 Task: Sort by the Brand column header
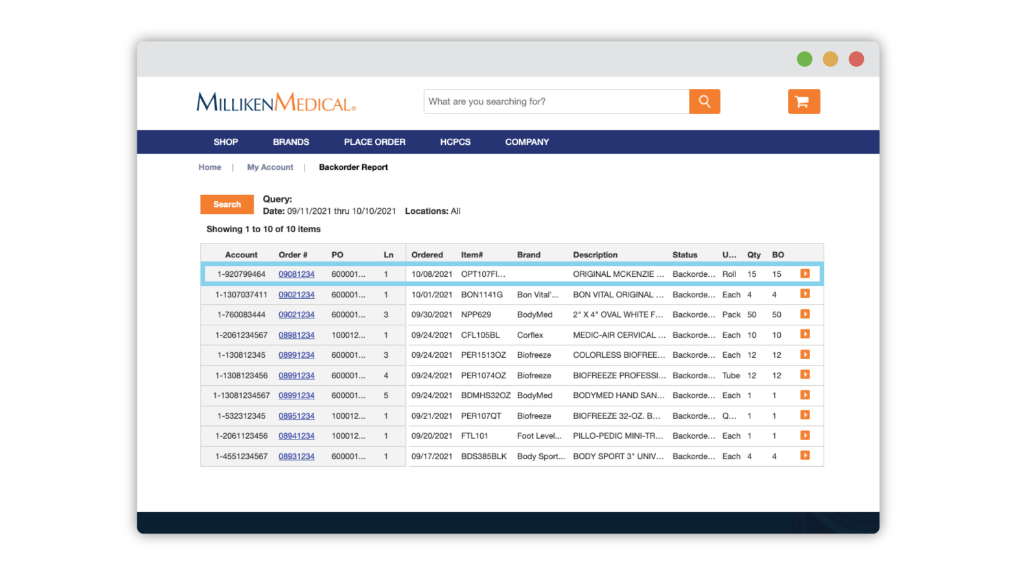pyautogui.click(x=529, y=255)
